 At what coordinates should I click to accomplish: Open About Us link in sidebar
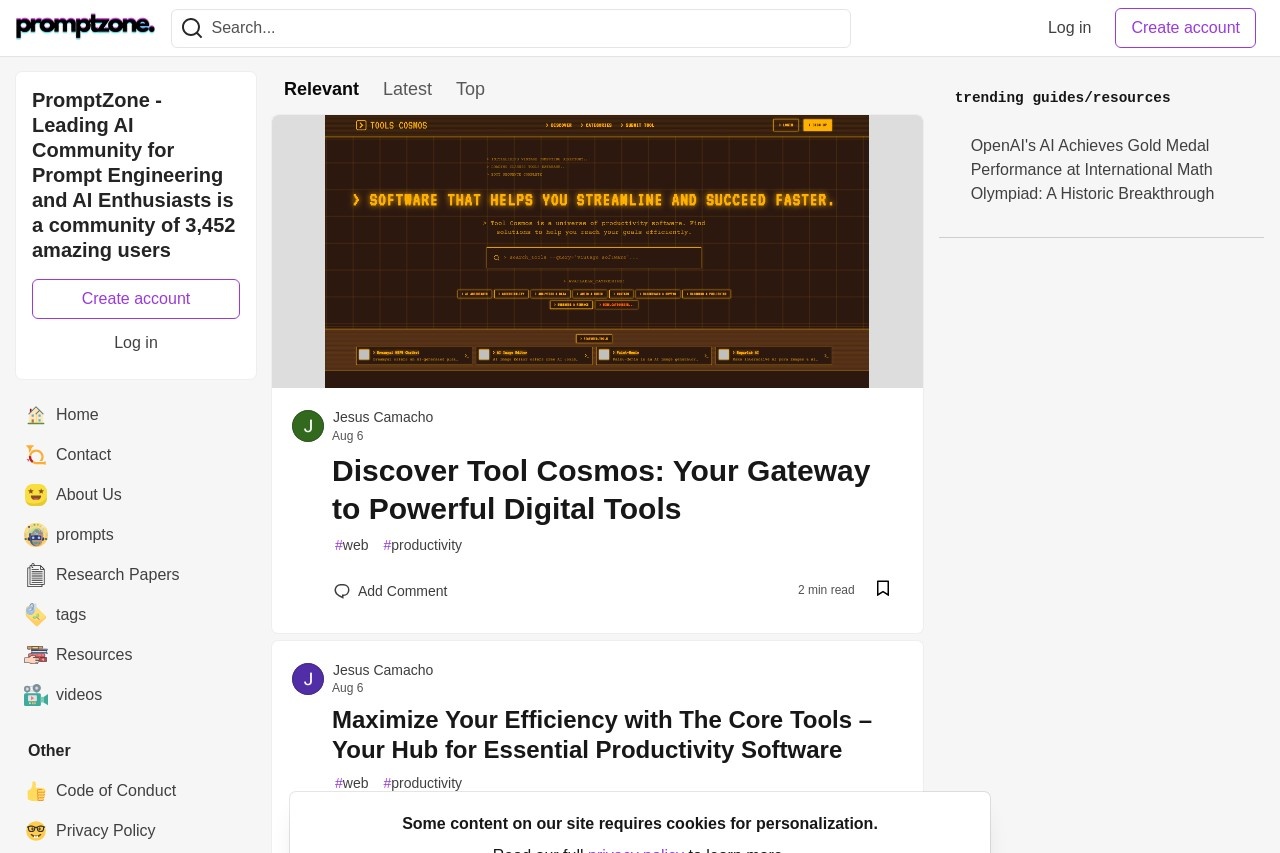pyautogui.click(x=136, y=495)
